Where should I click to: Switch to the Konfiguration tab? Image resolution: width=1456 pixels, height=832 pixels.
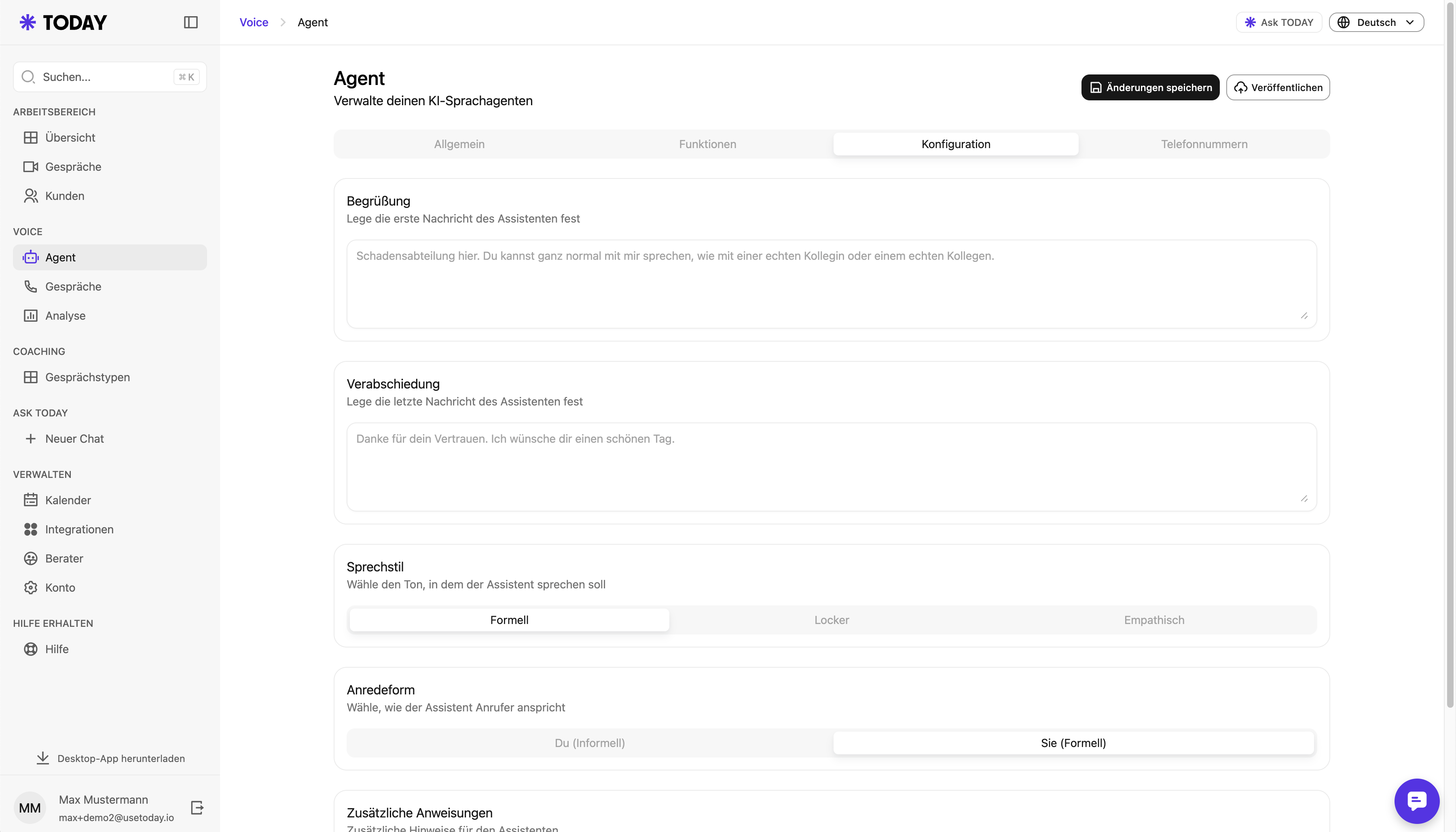click(x=956, y=144)
